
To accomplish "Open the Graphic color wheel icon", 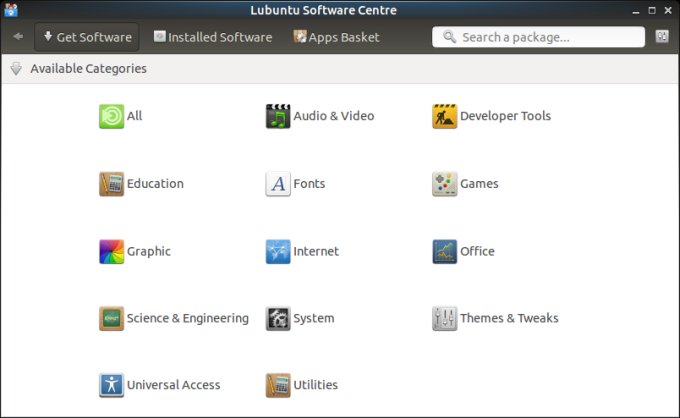I will pos(111,251).
